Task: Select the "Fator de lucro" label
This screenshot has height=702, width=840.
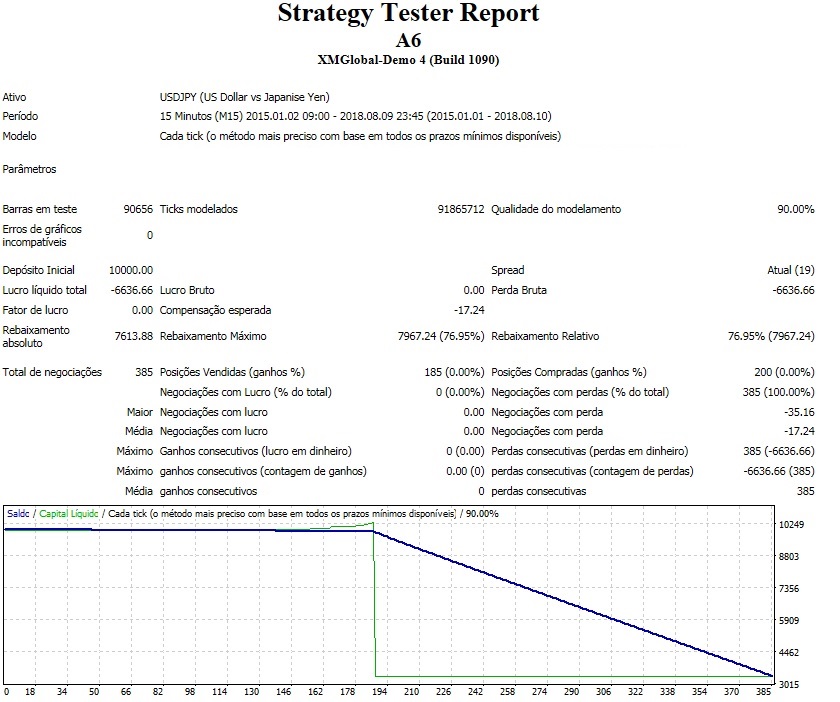Action: 35,310
